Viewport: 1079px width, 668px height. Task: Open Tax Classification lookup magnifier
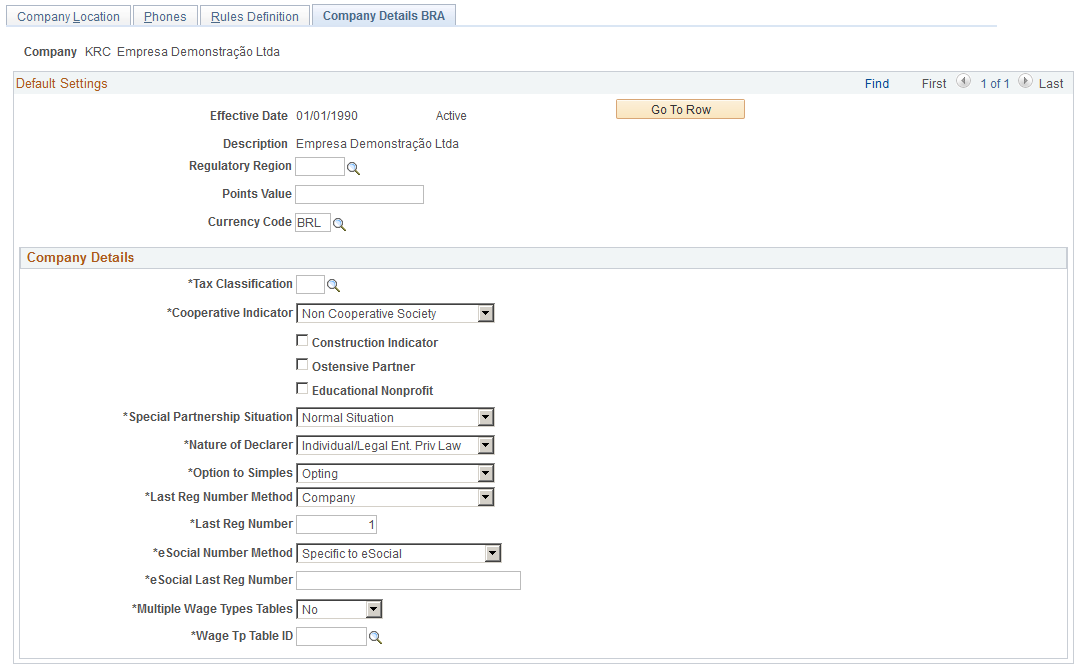[333, 285]
